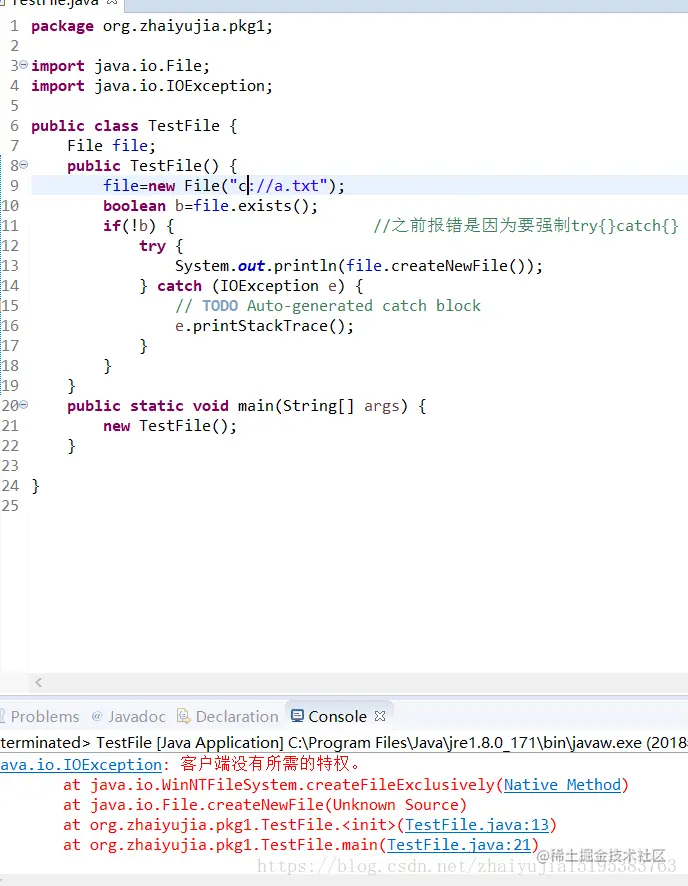Click the Chinese try/catch comment on line 11

pos(526,225)
